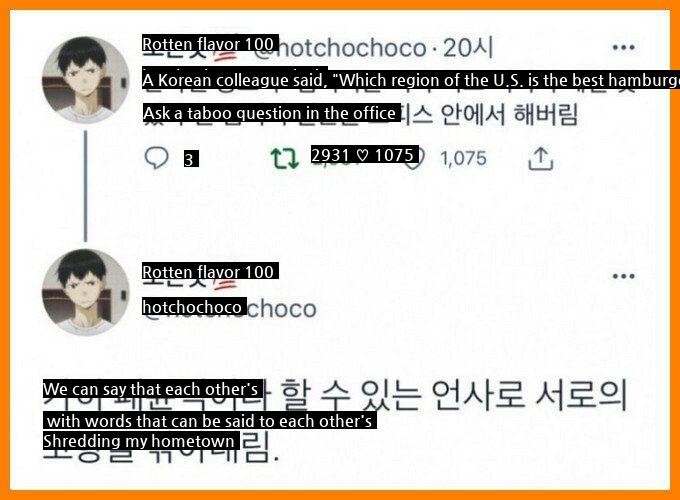Click the 1,075 likes count
Screen dimensions: 680x500
(x=463, y=158)
